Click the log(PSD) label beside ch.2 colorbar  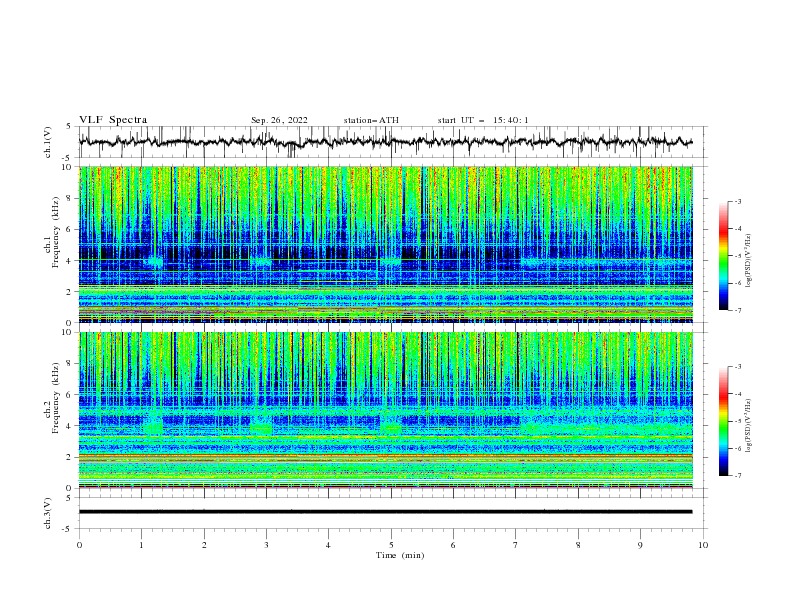pyautogui.click(x=748, y=426)
